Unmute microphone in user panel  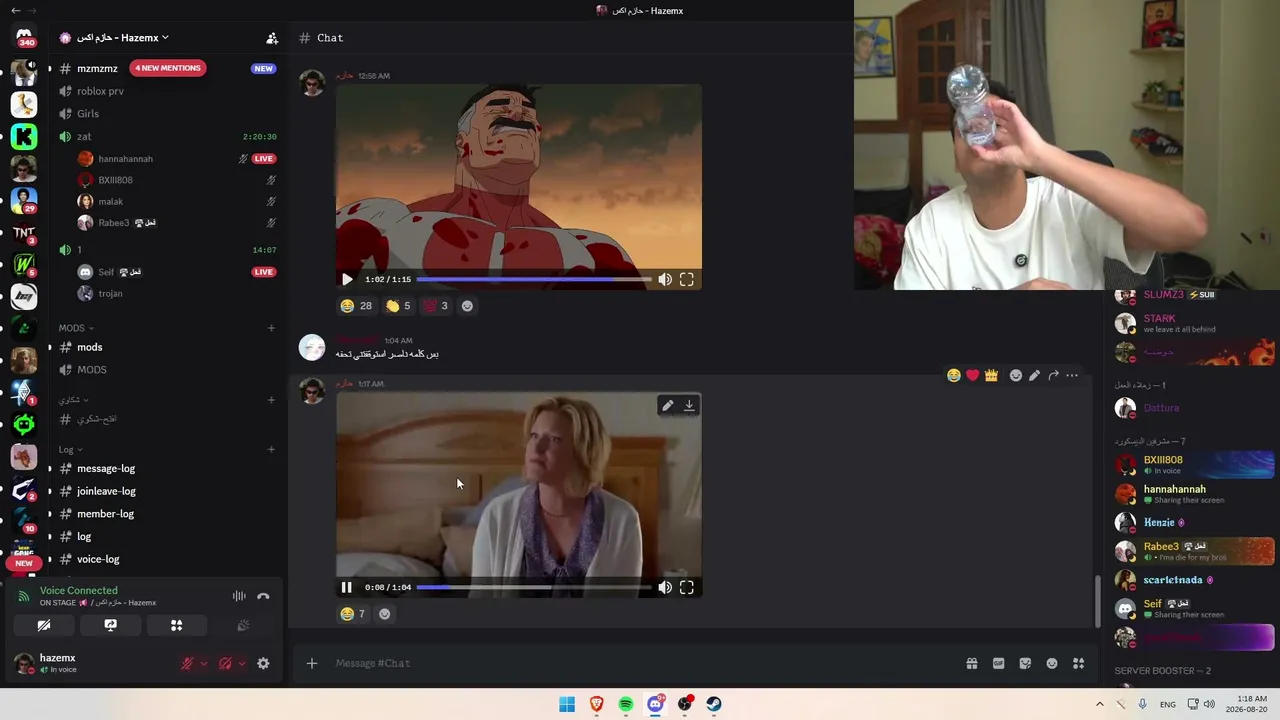point(187,663)
